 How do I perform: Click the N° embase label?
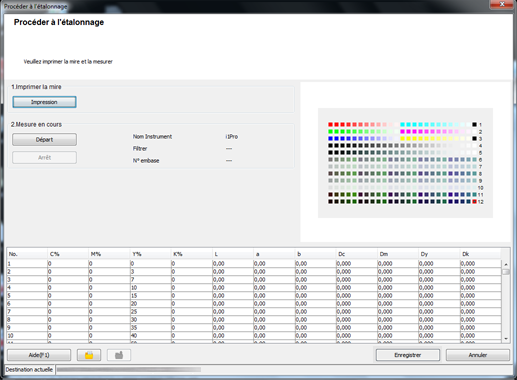click(146, 161)
